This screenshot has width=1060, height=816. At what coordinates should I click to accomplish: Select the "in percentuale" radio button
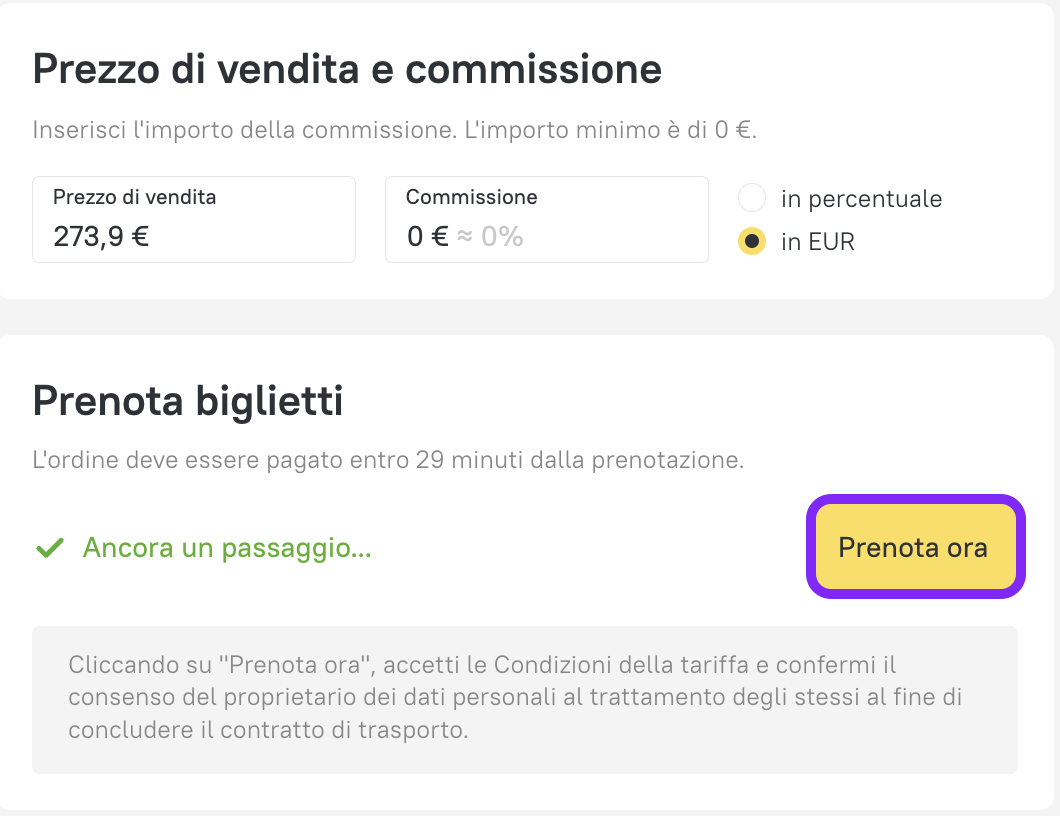pyautogui.click(x=752, y=198)
